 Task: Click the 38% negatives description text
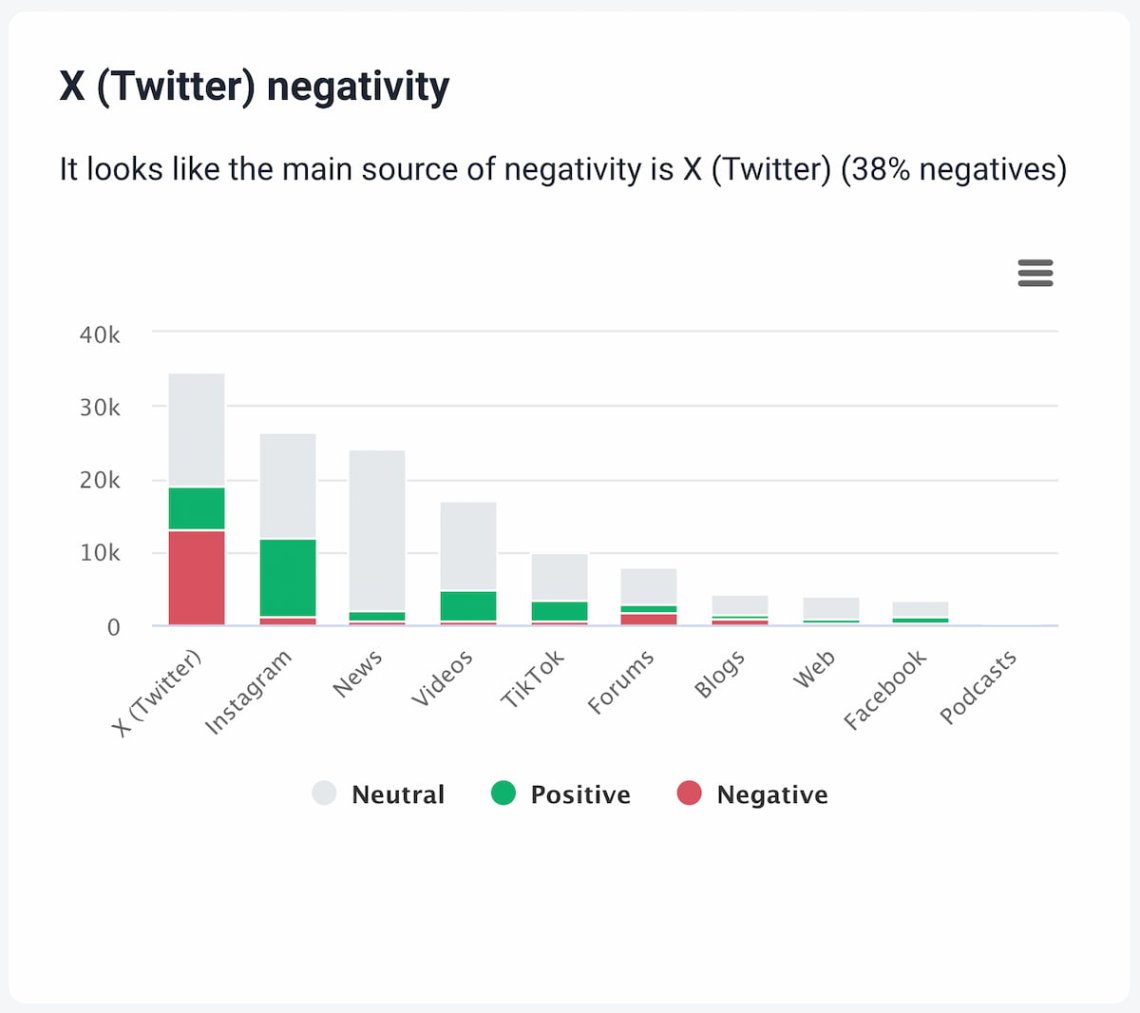(565, 169)
